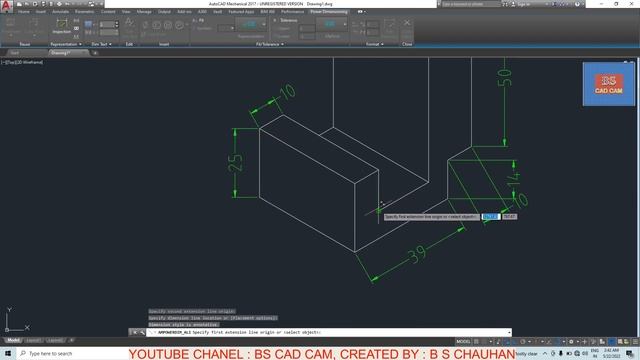Expand the Format panel
Image resolution: width=640 pixels, height=360 pixels.
click(374, 44)
